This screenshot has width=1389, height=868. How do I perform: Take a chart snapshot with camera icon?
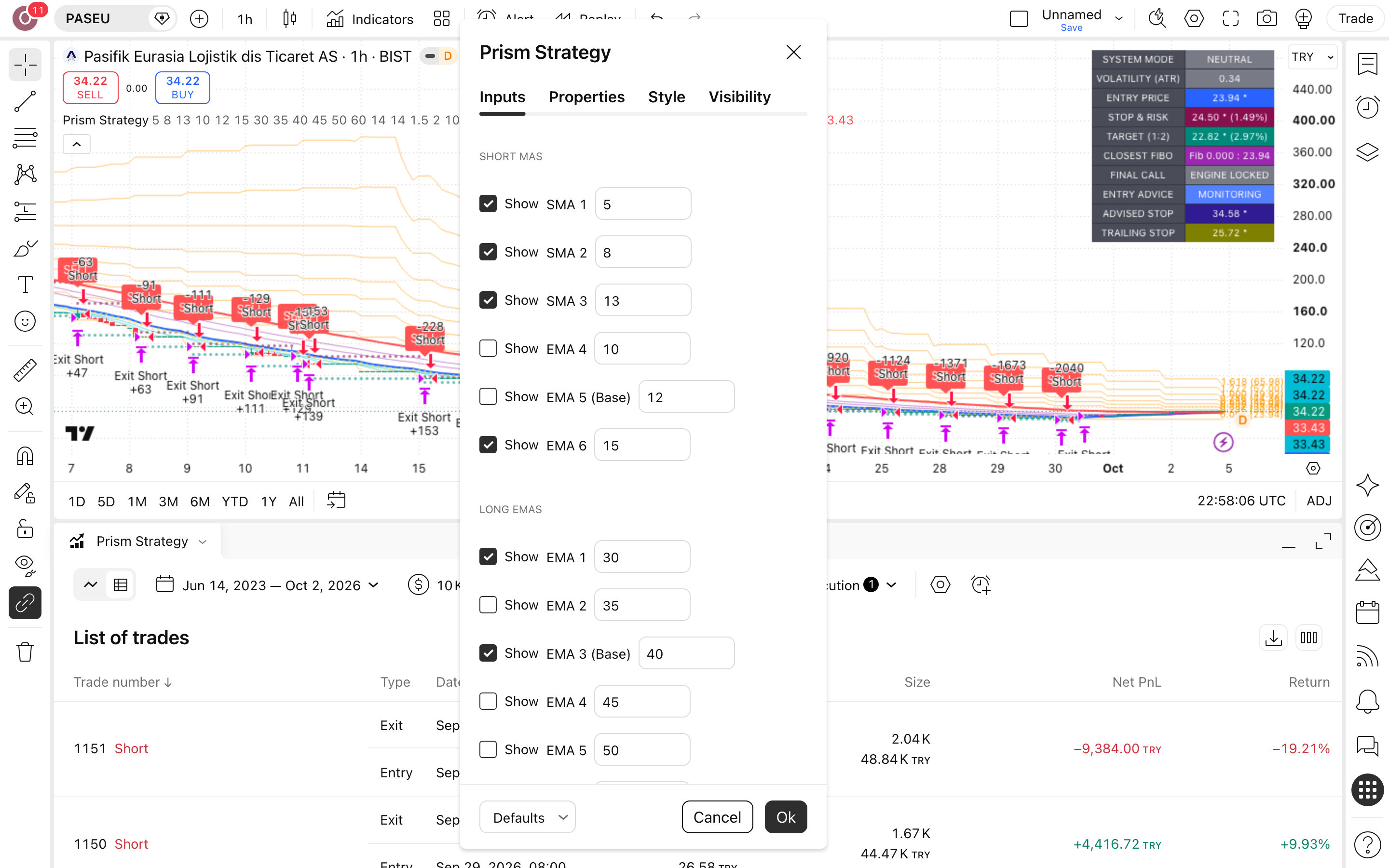point(1266,19)
